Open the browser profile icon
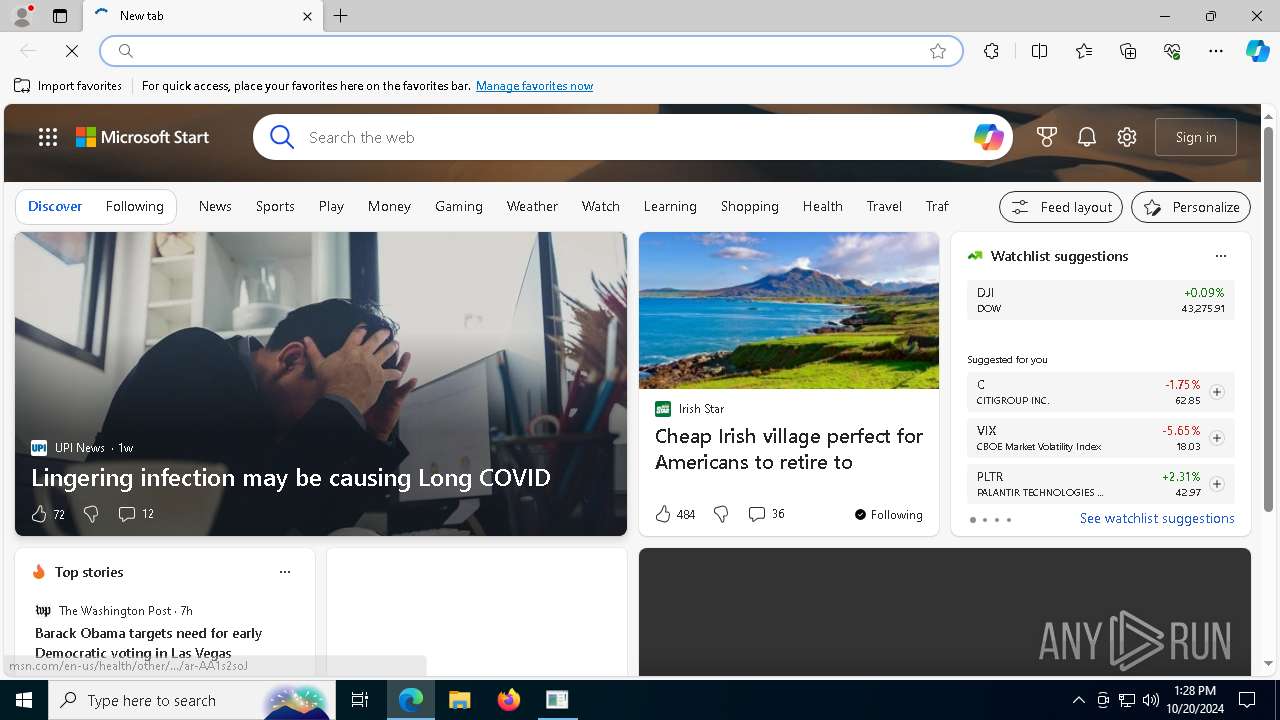Screen dimensions: 1280x720 point(22,16)
